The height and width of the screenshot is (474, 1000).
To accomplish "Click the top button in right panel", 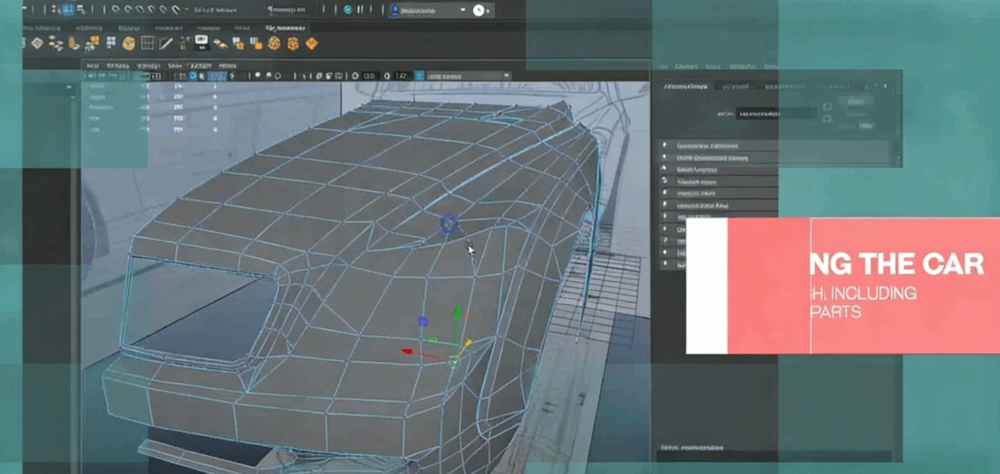I will tap(856, 101).
